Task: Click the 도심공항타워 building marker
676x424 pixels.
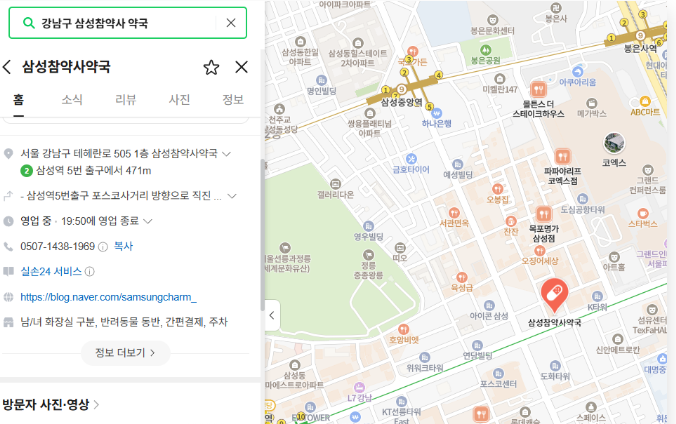Action: click(x=582, y=199)
